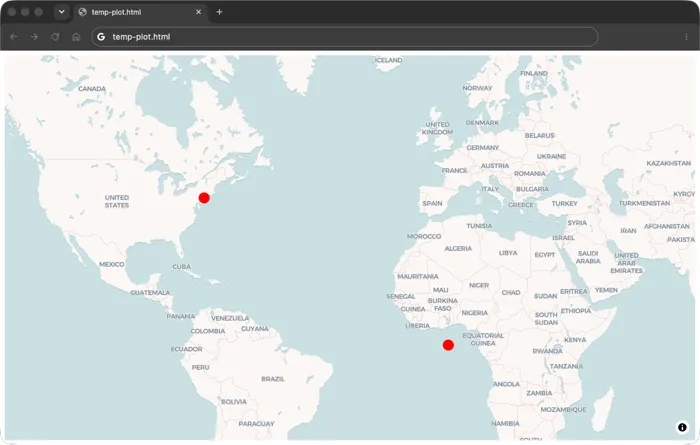Click the YEMEN map label
The height and width of the screenshot is (445, 700).
pyautogui.click(x=606, y=290)
